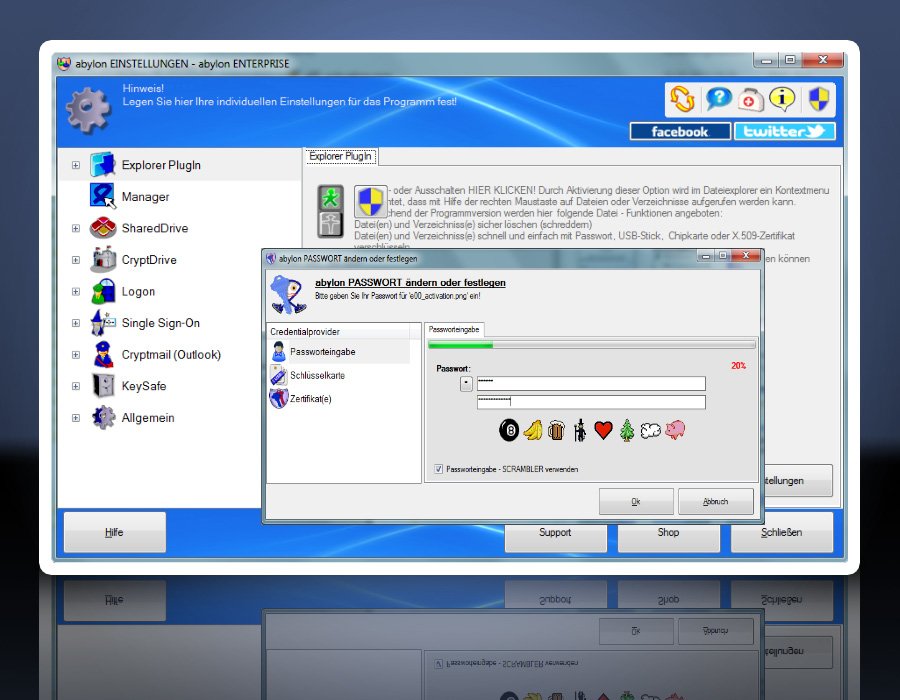Toggle Passworteingabe SCRAMBLER verwenden checkbox
Viewport: 900px width, 700px height.
(439, 469)
